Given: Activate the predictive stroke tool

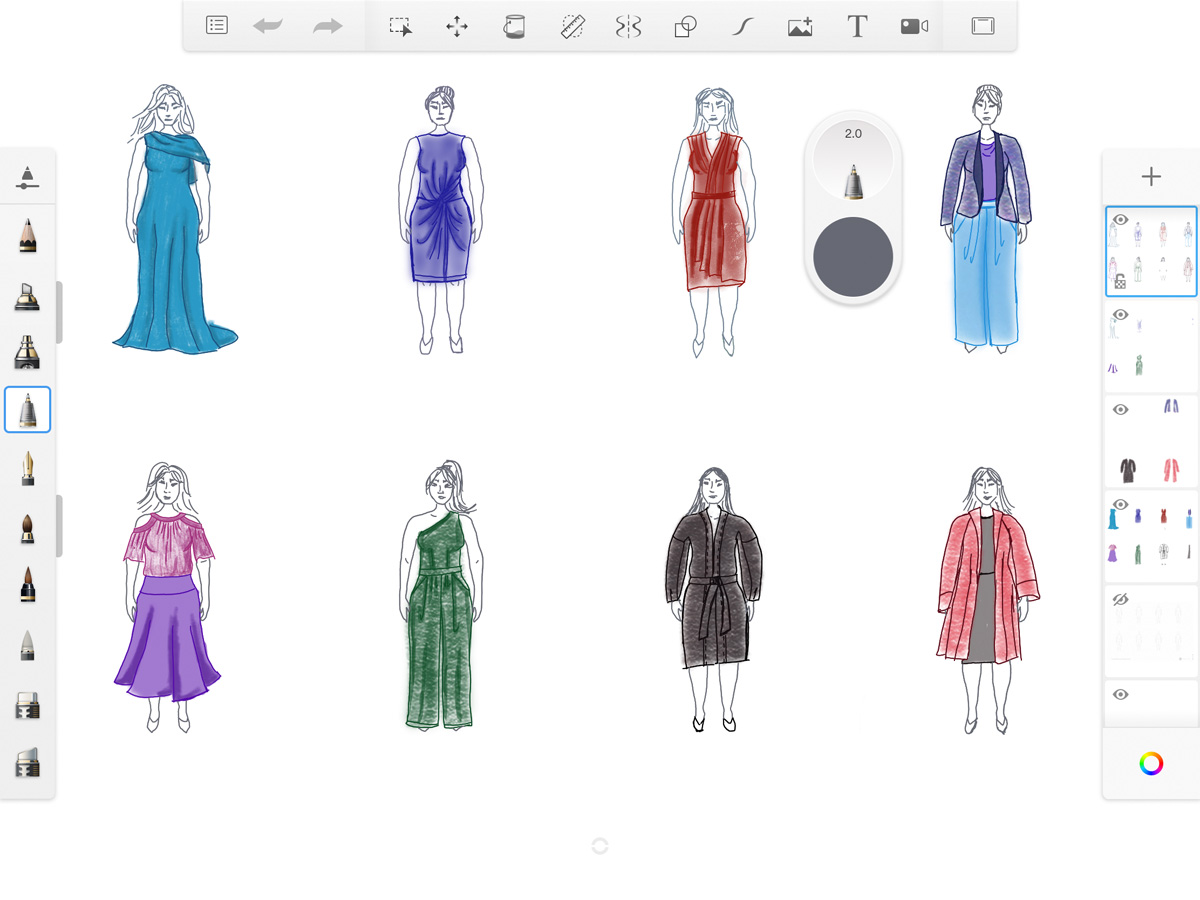Looking at the screenshot, I should (742, 26).
